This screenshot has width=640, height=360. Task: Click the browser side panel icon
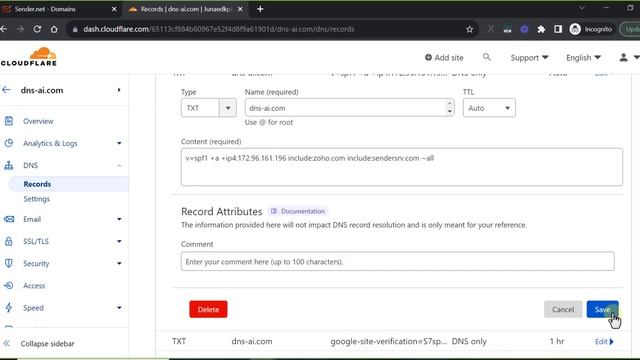click(558, 29)
